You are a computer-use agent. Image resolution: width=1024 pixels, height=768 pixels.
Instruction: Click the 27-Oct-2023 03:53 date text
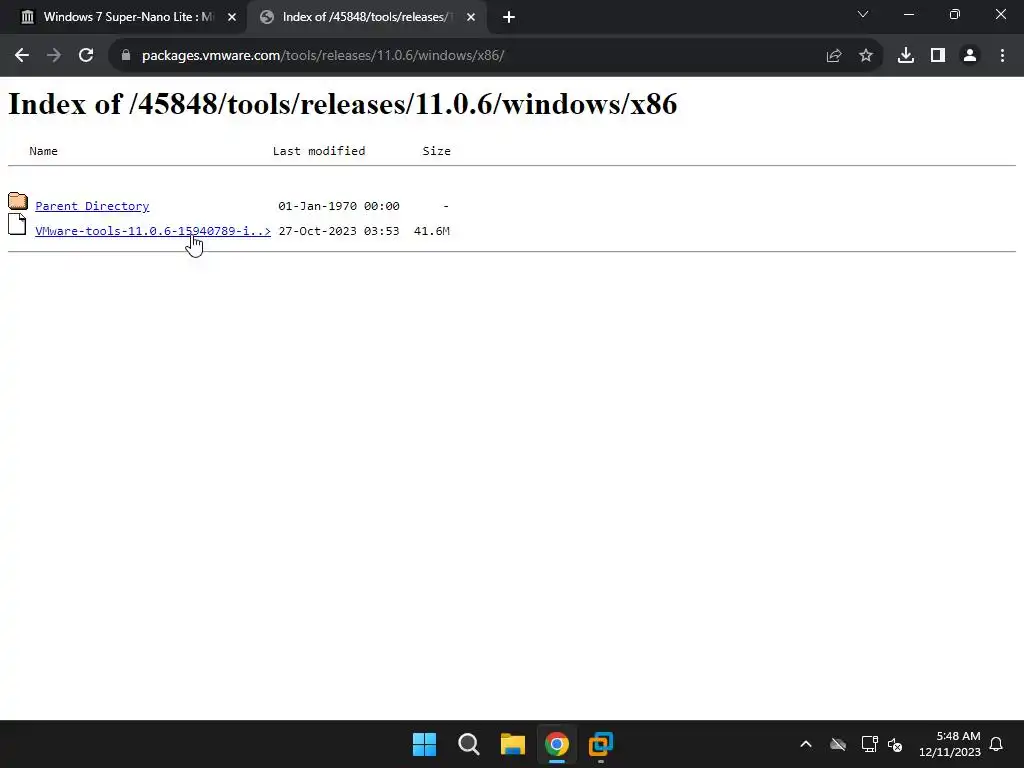point(339,231)
